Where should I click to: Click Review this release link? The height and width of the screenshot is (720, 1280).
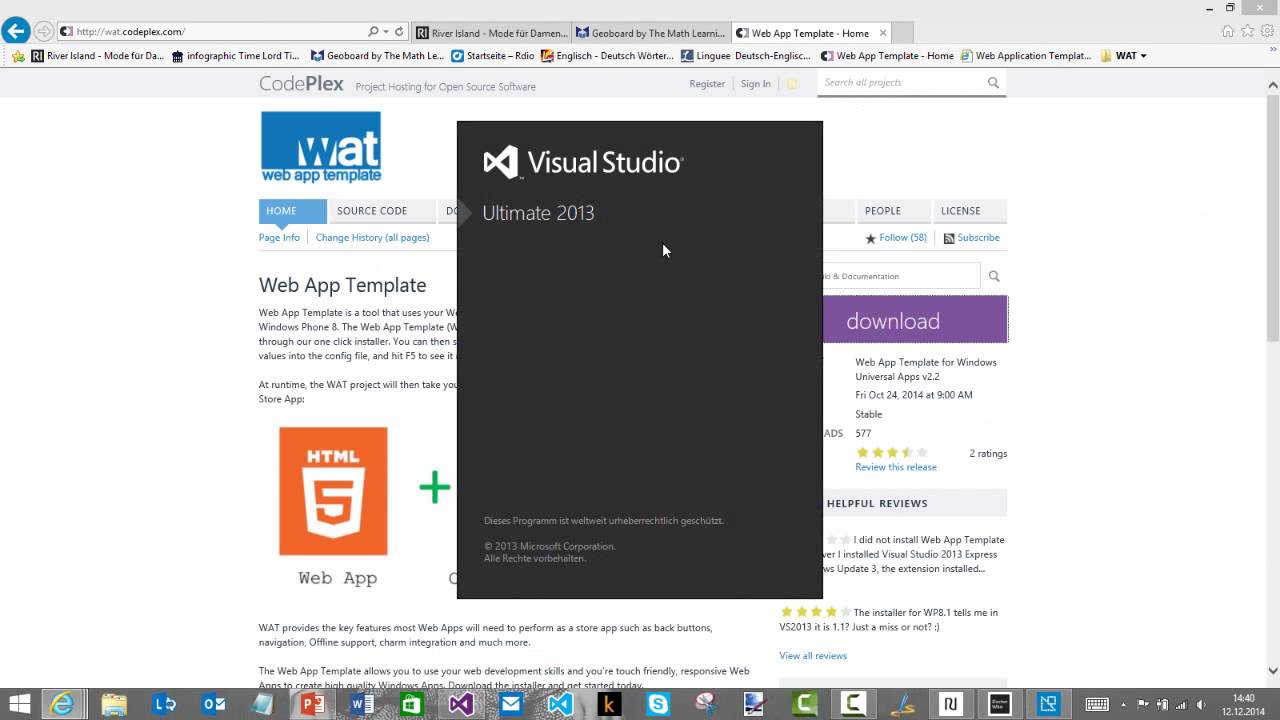896,467
